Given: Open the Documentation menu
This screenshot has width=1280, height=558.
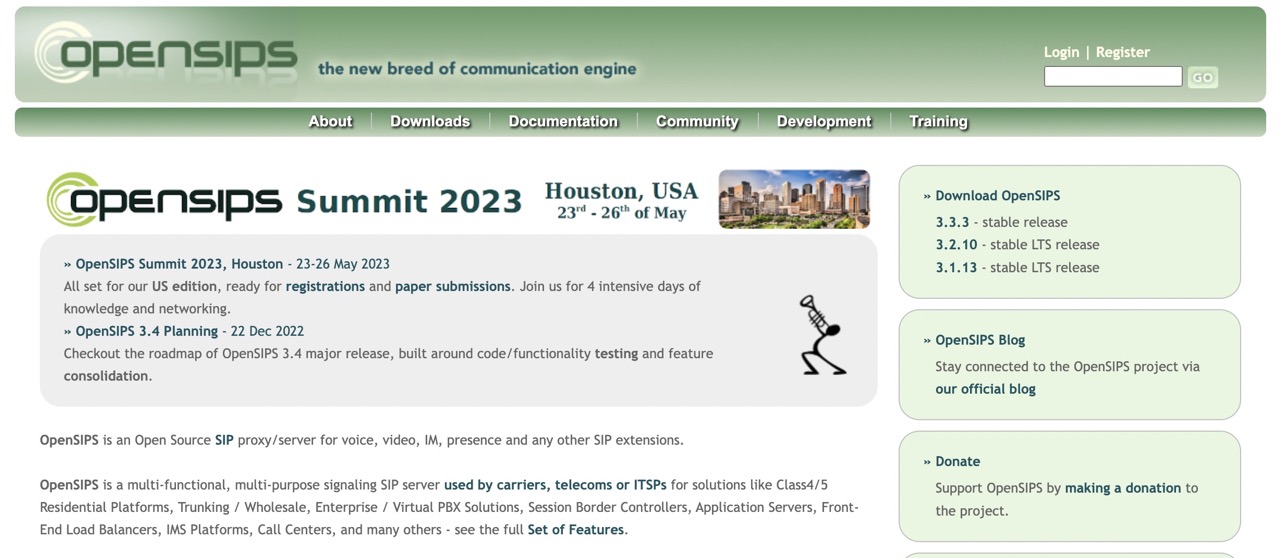Looking at the screenshot, I should click(563, 121).
